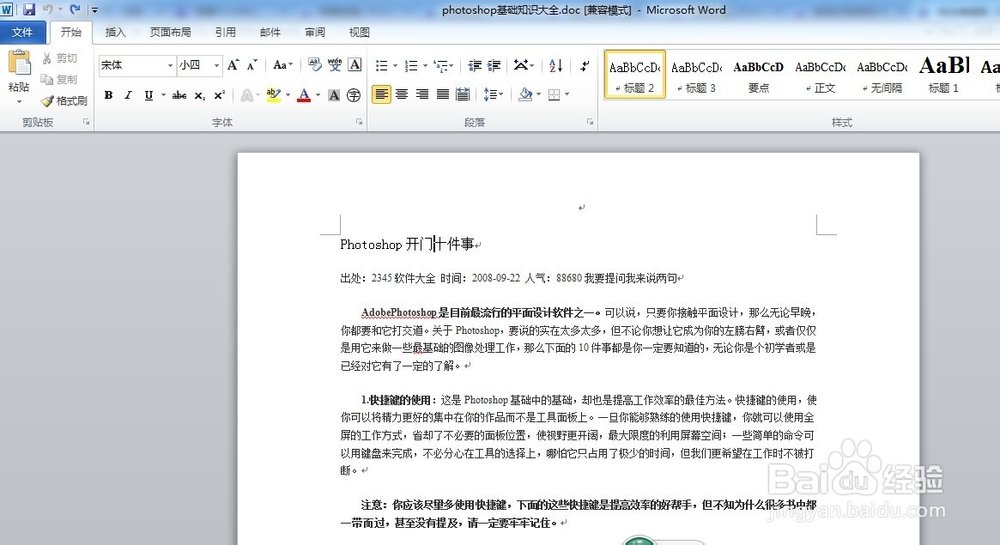Screen dimensions: 1000x545
Task: Click the Save icon in quick access toolbar
Action: pos(29,10)
